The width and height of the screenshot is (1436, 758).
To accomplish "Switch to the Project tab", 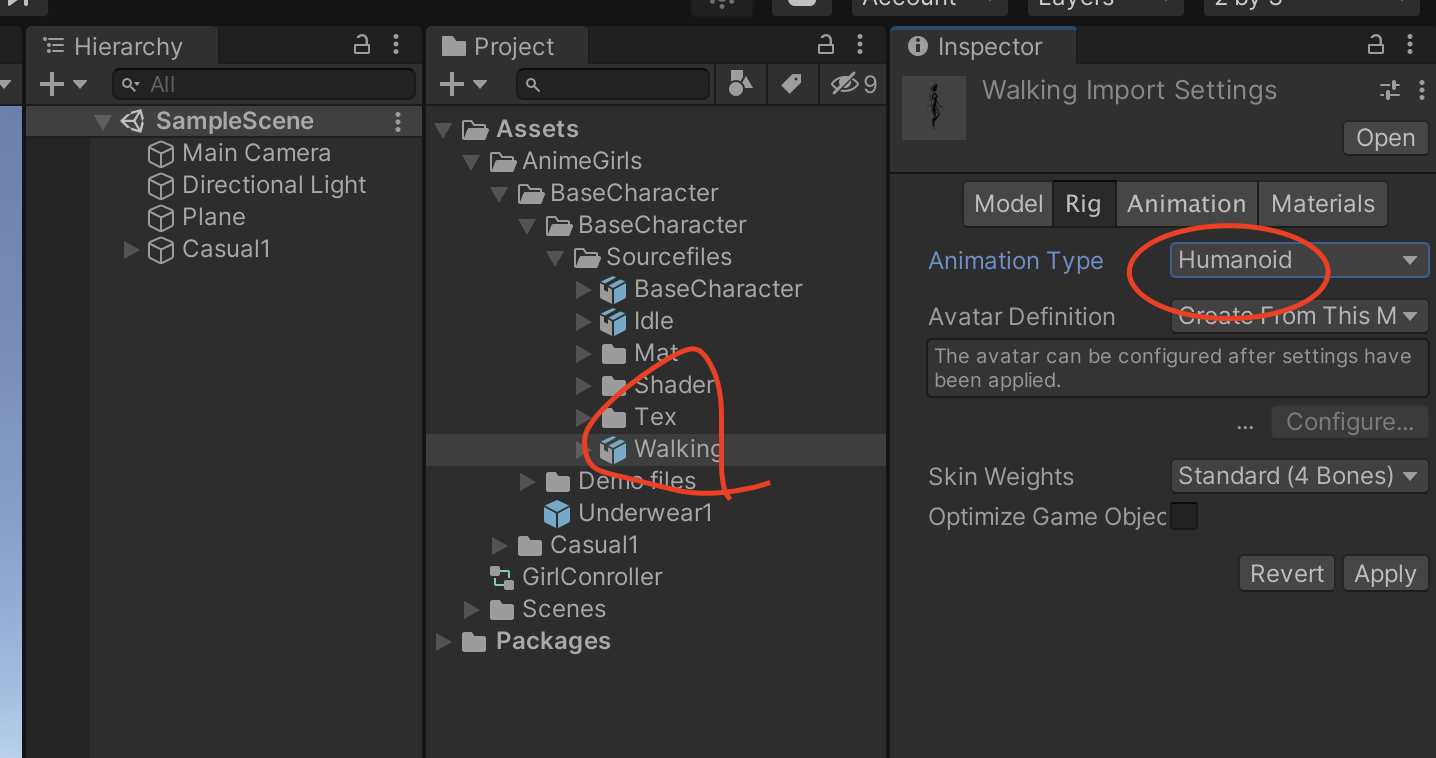I will point(508,47).
